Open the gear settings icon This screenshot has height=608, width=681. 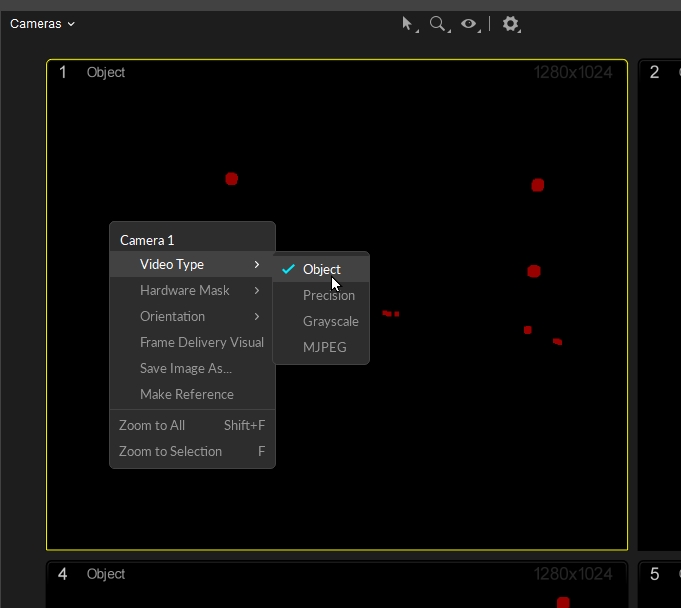(511, 24)
